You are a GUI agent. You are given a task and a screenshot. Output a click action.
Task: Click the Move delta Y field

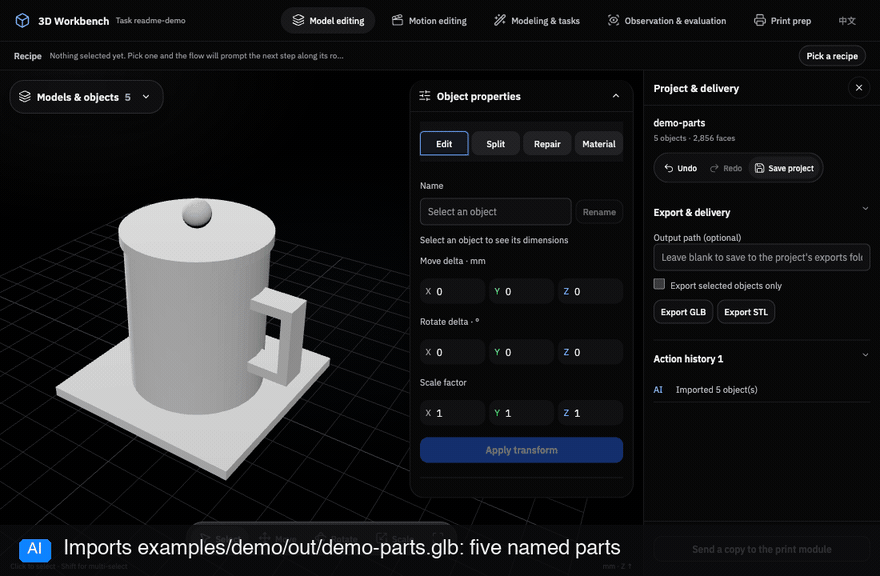(x=521, y=291)
